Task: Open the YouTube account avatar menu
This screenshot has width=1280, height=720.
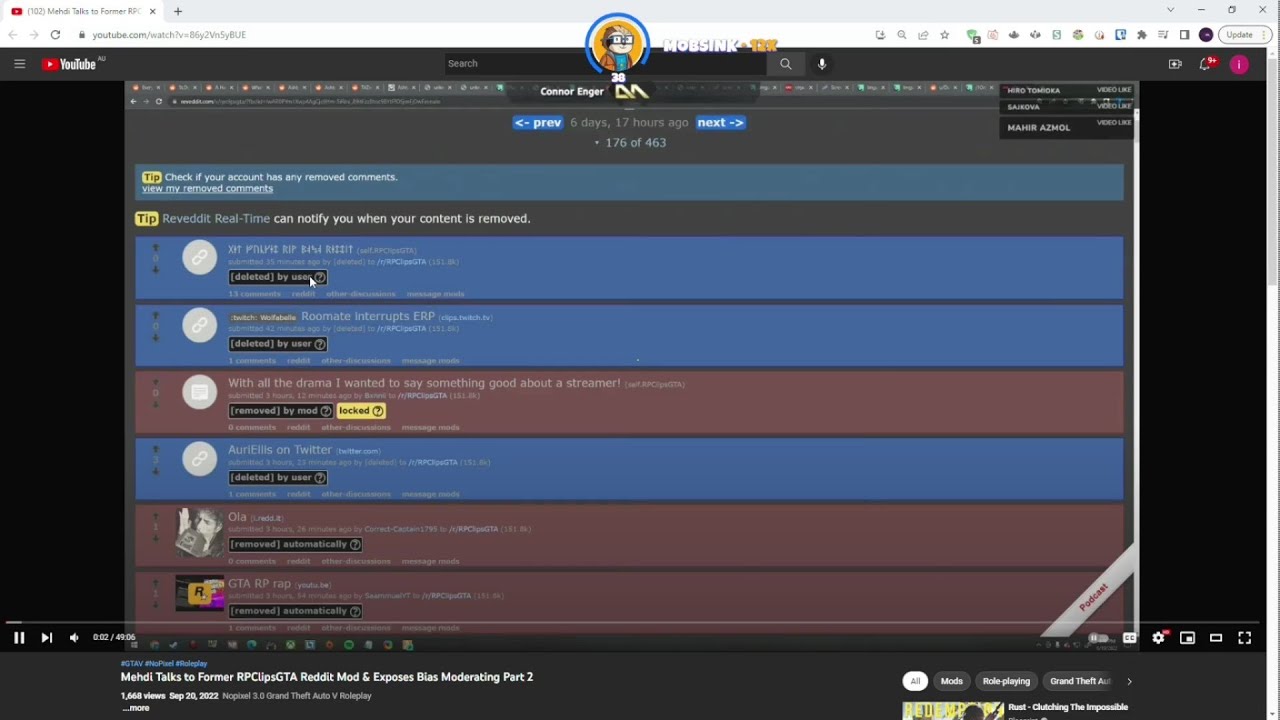Action: 1239,64
